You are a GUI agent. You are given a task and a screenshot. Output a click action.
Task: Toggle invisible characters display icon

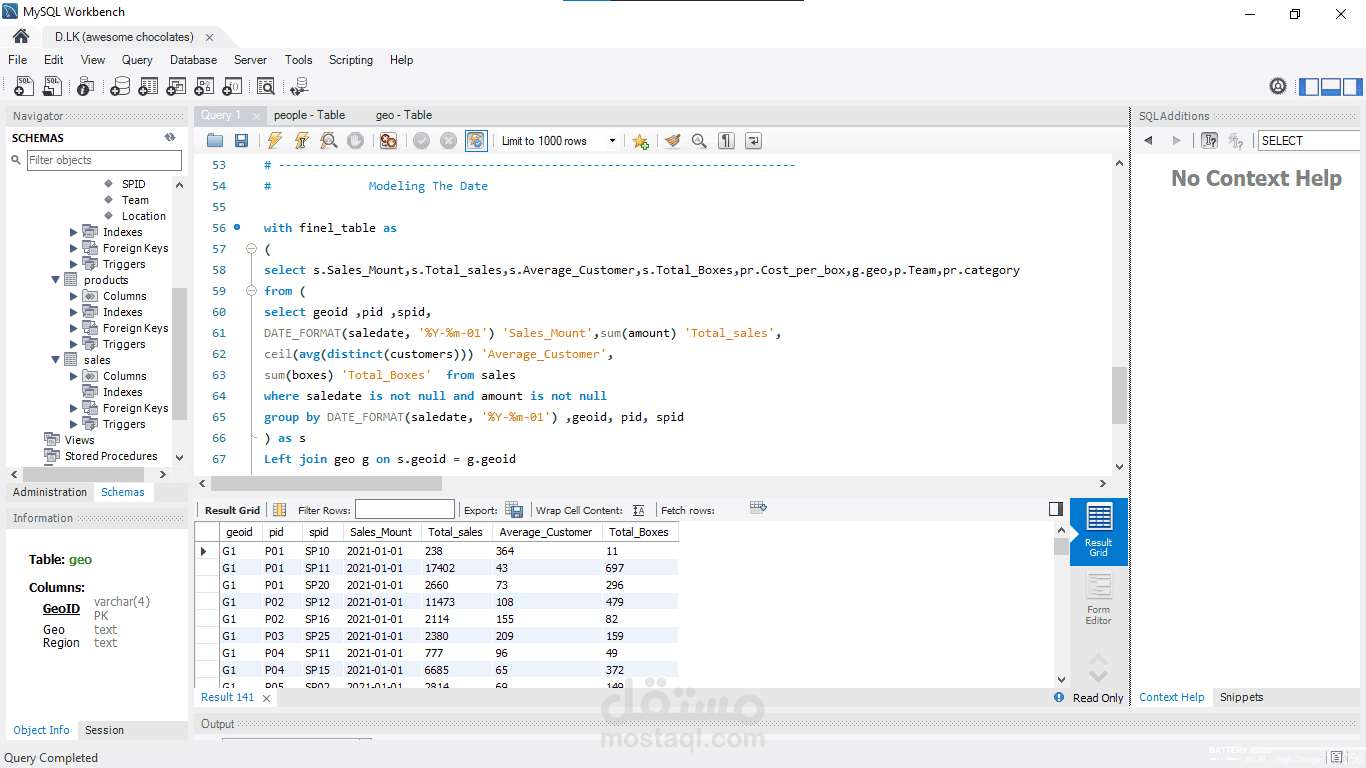(727, 141)
